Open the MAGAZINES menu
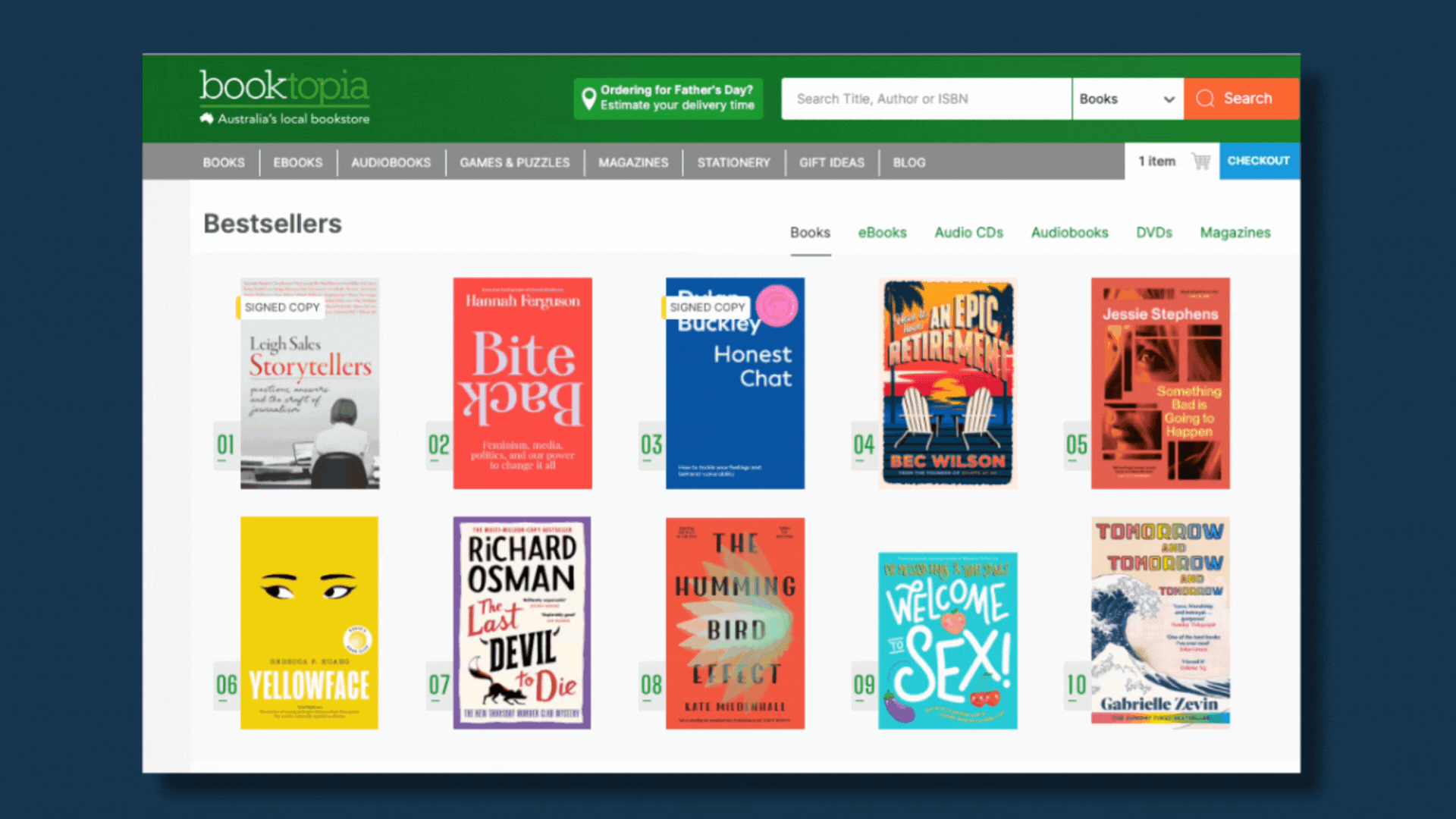Screen dimensions: 1456x819 [x=633, y=162]
